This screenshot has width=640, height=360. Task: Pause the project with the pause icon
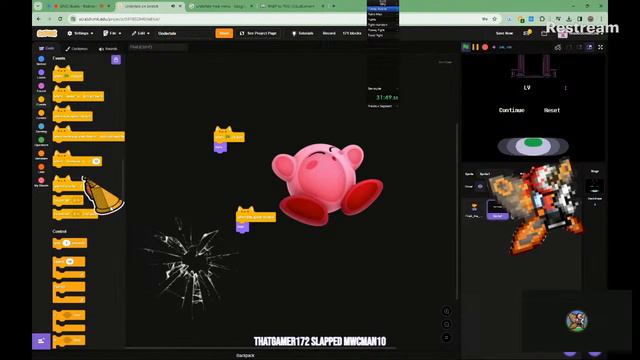coord(476,47)
